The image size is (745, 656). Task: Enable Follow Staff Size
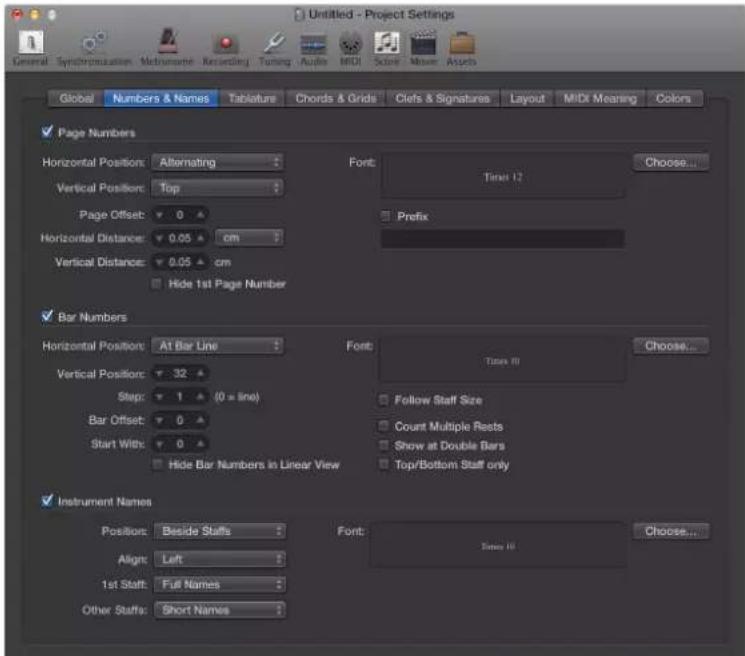(x=383, y=400)
